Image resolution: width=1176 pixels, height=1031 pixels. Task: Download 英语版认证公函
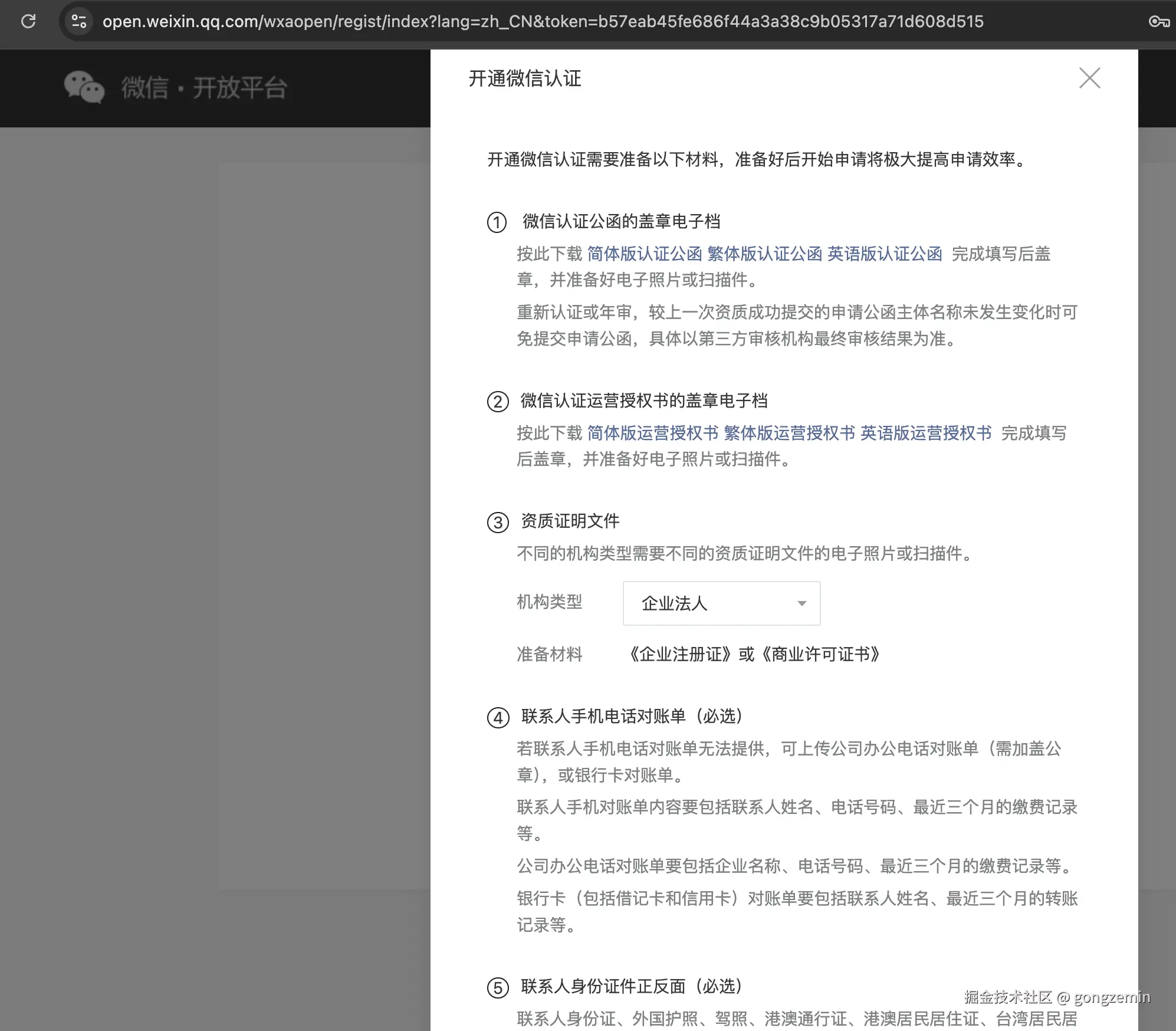click(x=884, y=254)
